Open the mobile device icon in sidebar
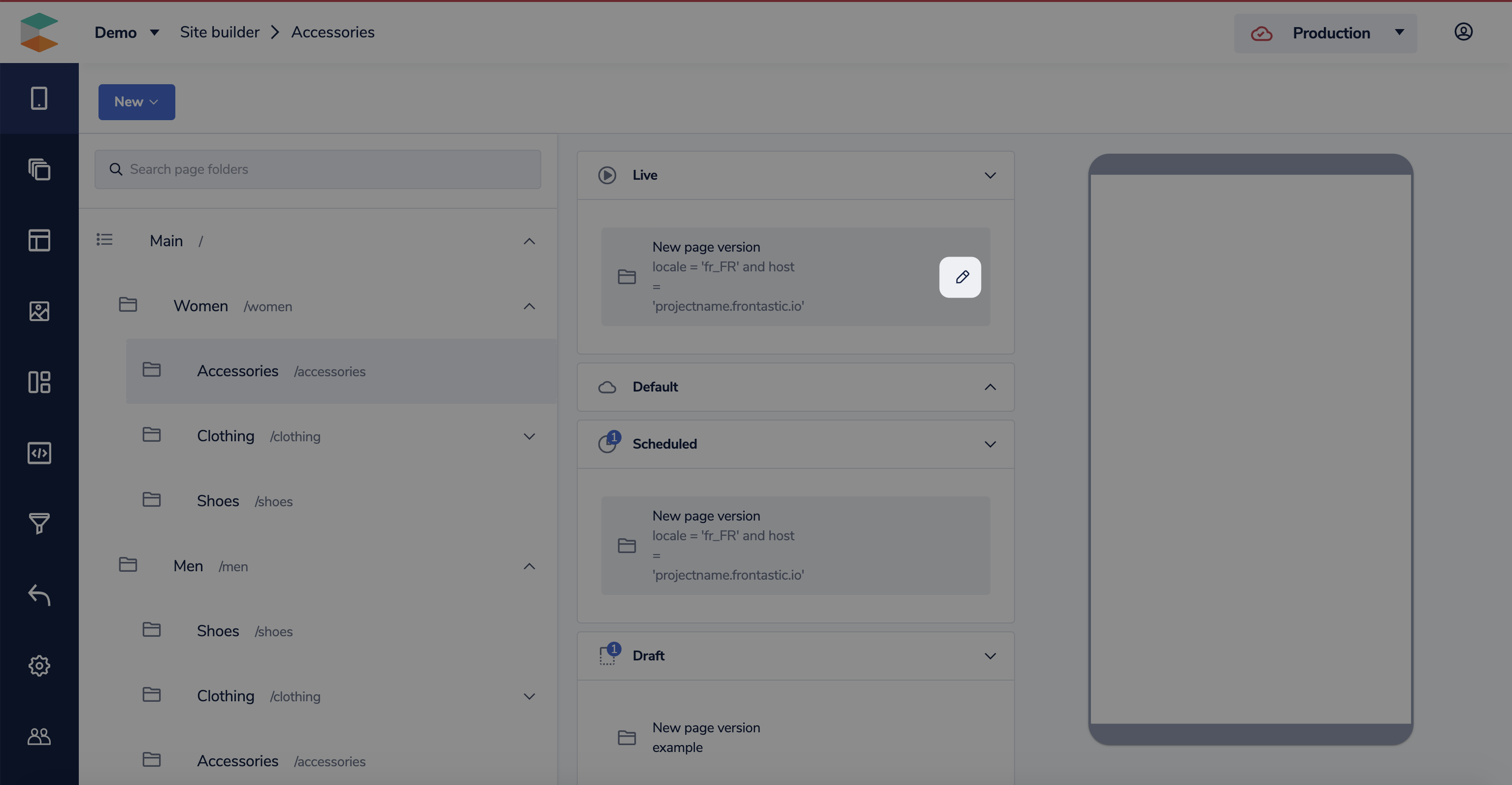 tap(39, 98)
